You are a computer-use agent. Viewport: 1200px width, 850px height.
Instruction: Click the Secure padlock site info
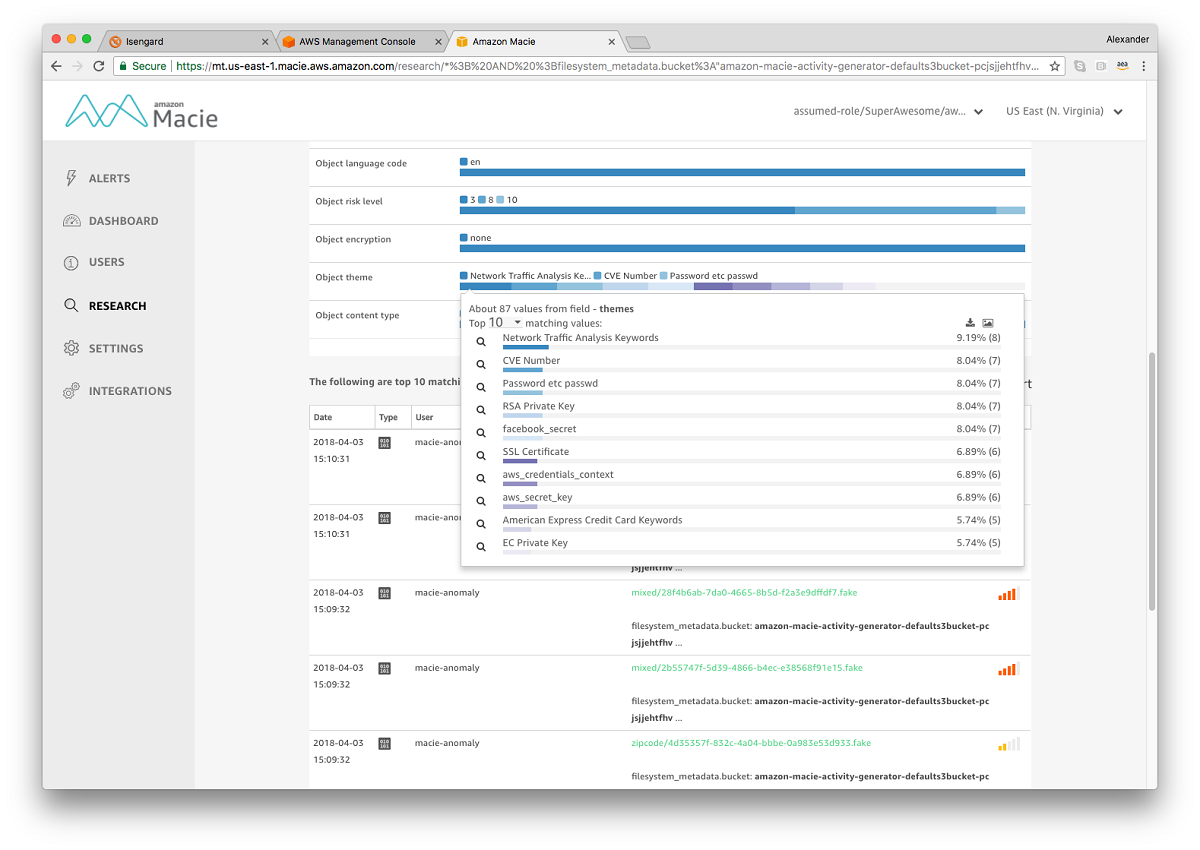pos(142,66)
